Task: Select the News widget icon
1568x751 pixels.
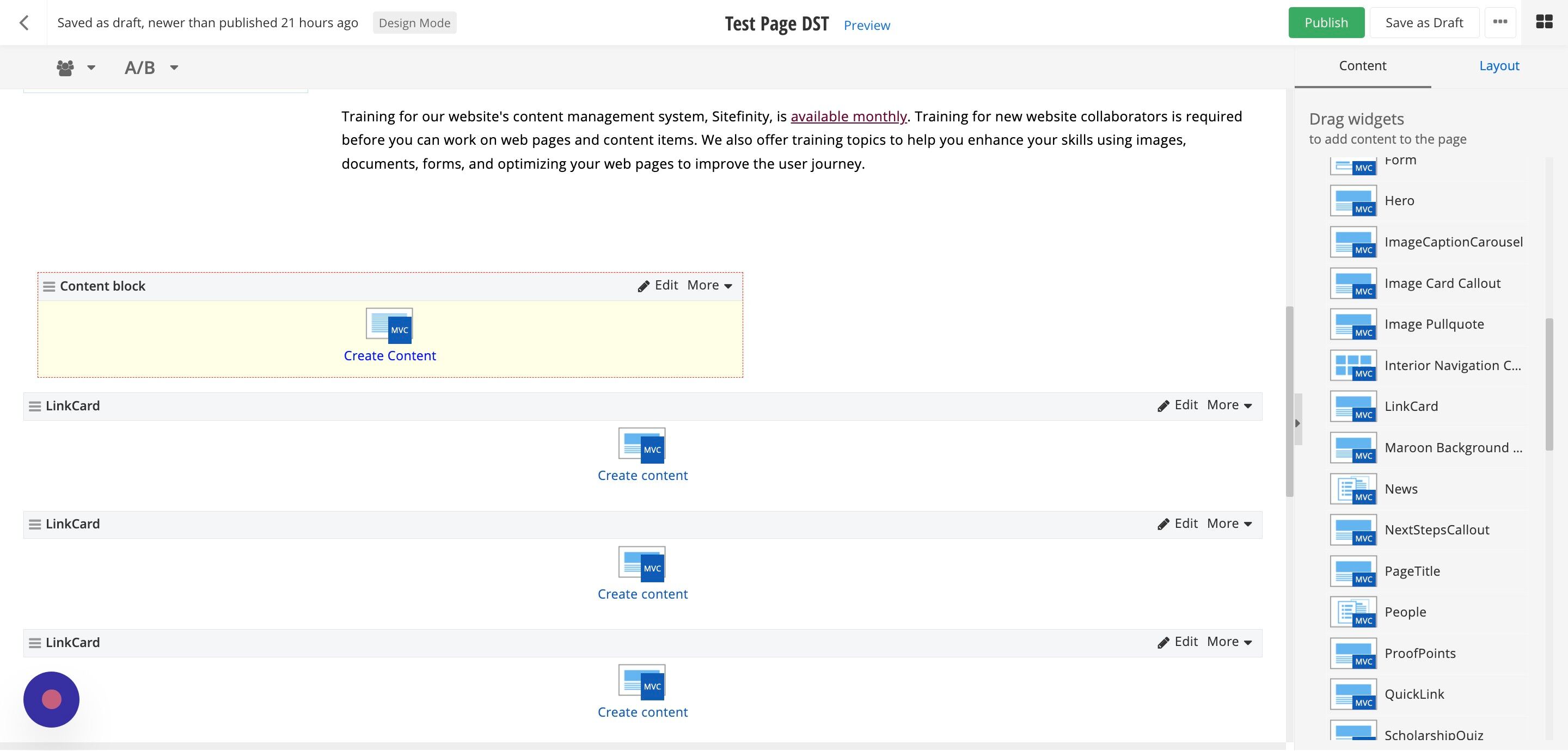Action: (1353, 489)
